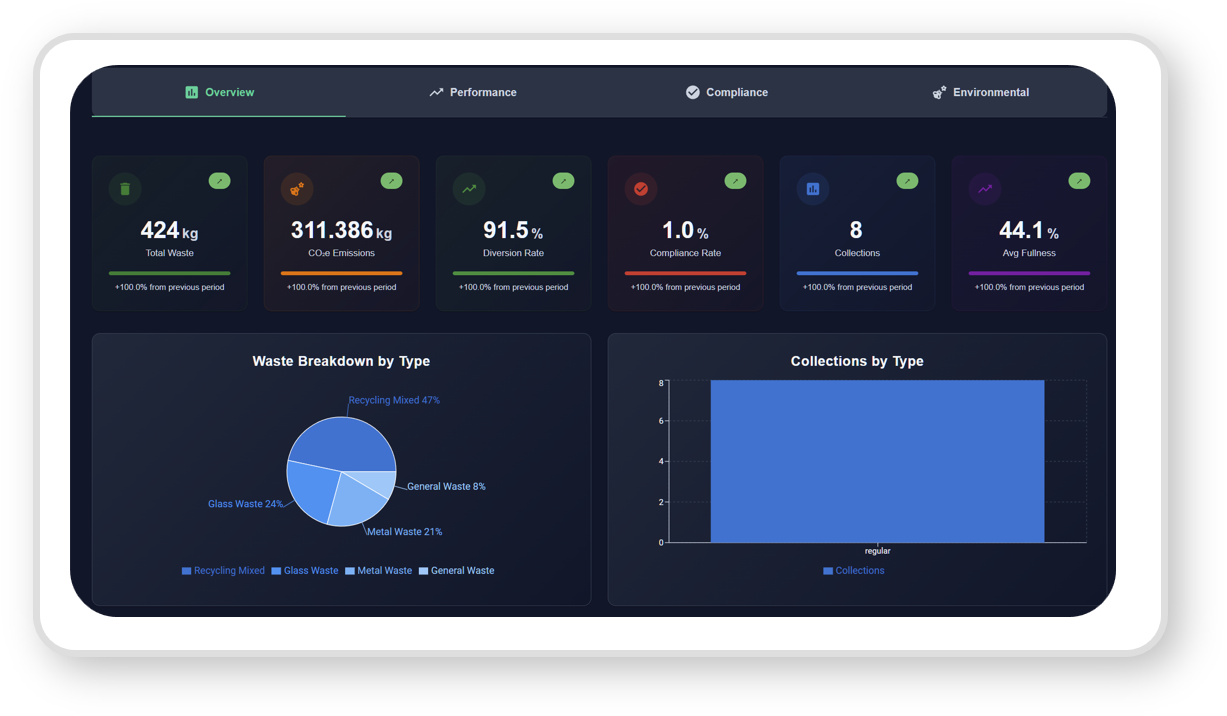
Task: Click the Compliance Rate red check icon
Action: (641, 189)
